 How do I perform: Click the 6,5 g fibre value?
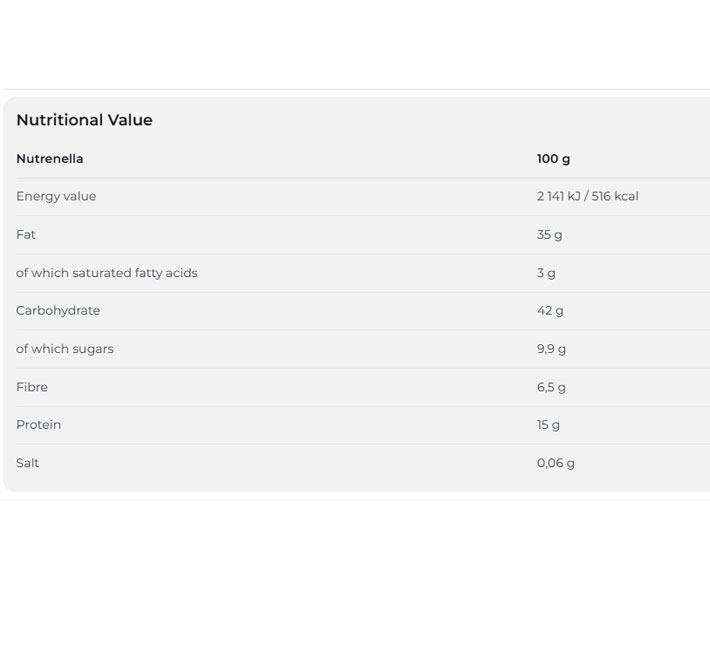click(551, 387)
